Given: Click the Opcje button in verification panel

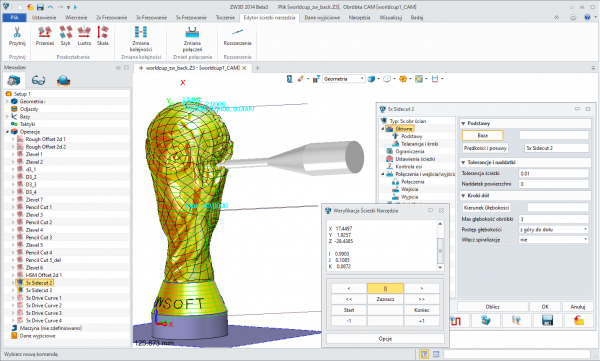Looking at the screenshot, I should click(x=385, y=339).
